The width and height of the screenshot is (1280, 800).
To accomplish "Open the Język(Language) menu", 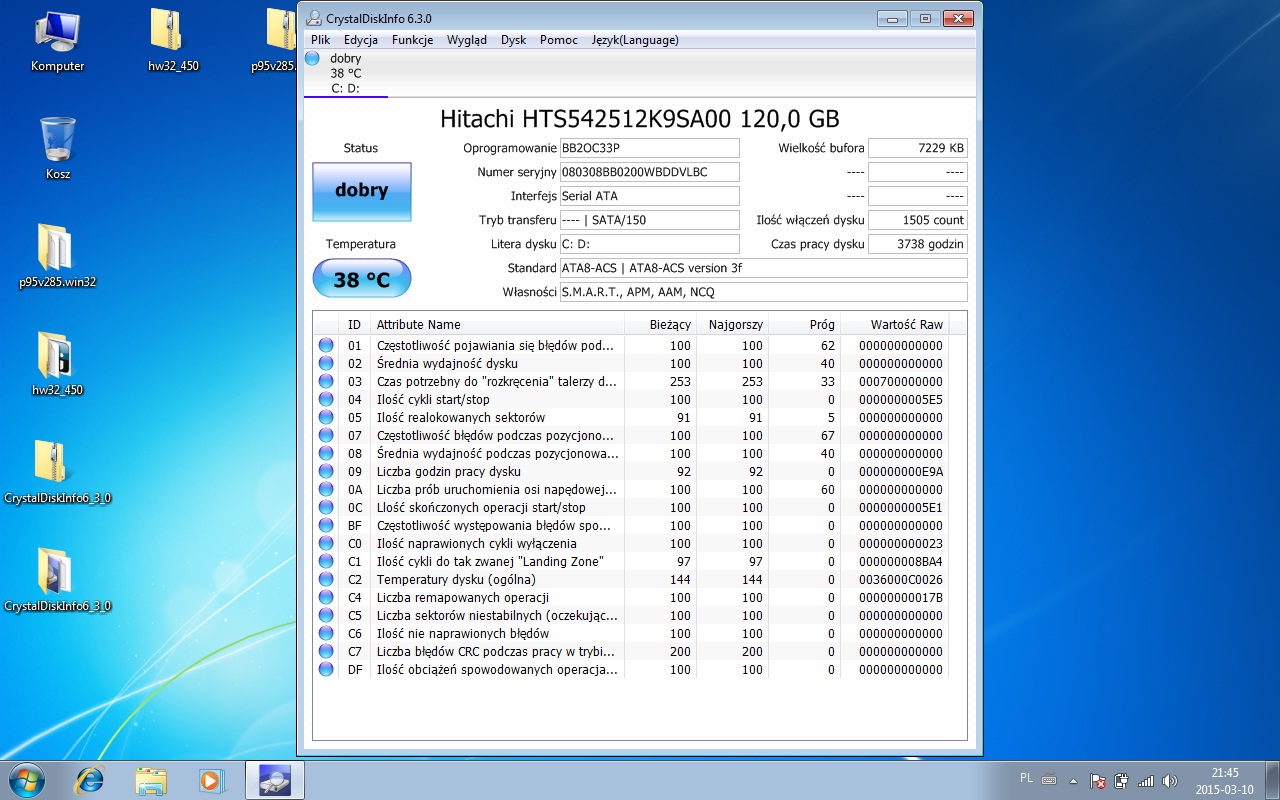I will coord(635,40).
